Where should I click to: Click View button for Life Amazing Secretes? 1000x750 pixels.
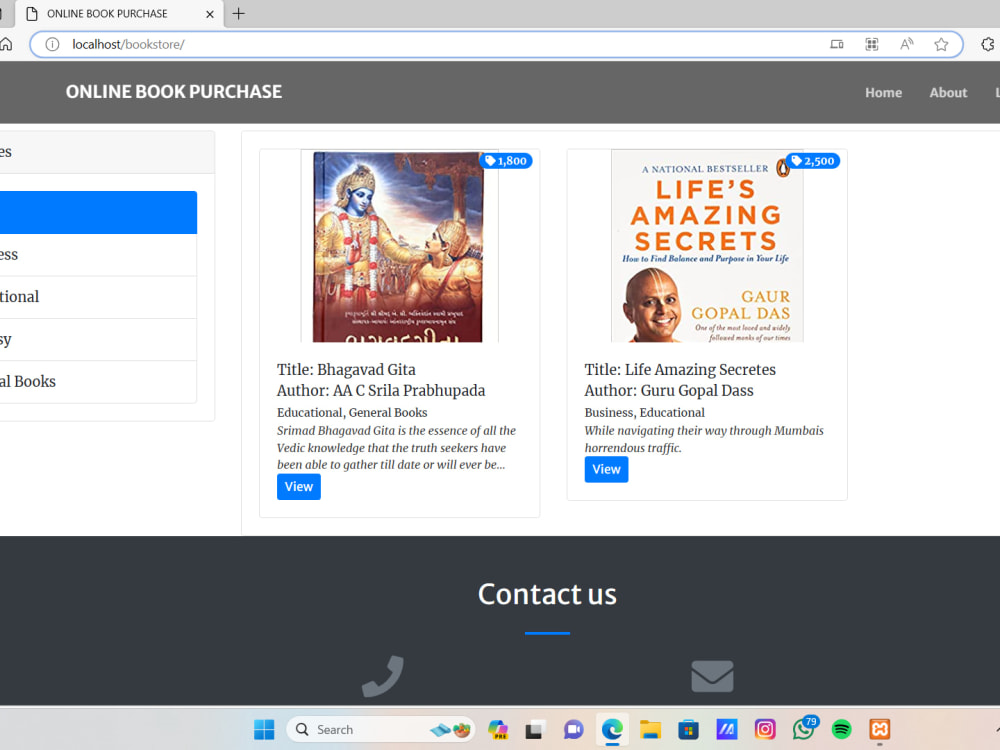pos(606,469)
